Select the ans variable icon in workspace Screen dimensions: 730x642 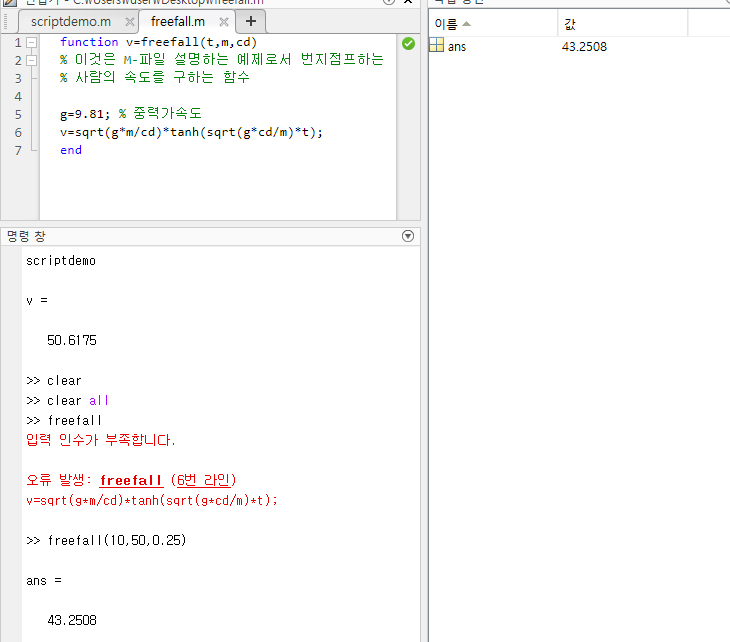[437, 45]
